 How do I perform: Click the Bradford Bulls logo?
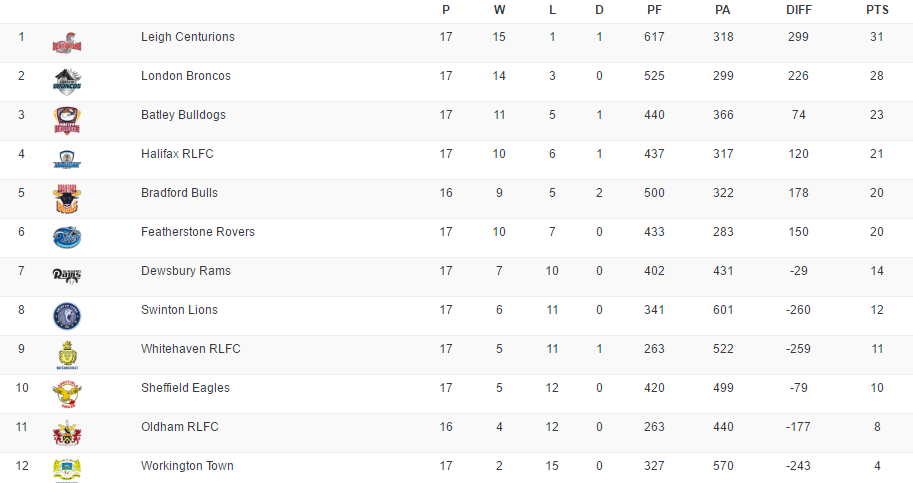click(67, 199)
